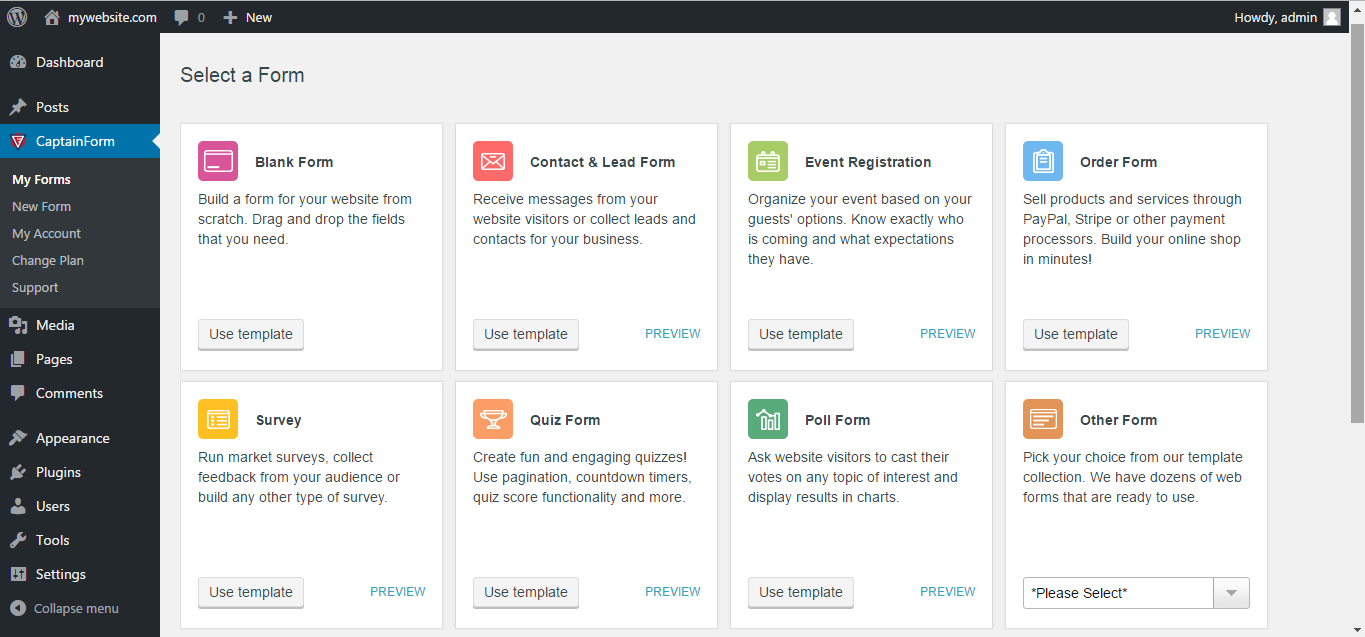The height and width of the screenshot is (637, 1365).
Task: Click the Collapse menu arrow icon
Action: tap(18, 608)
